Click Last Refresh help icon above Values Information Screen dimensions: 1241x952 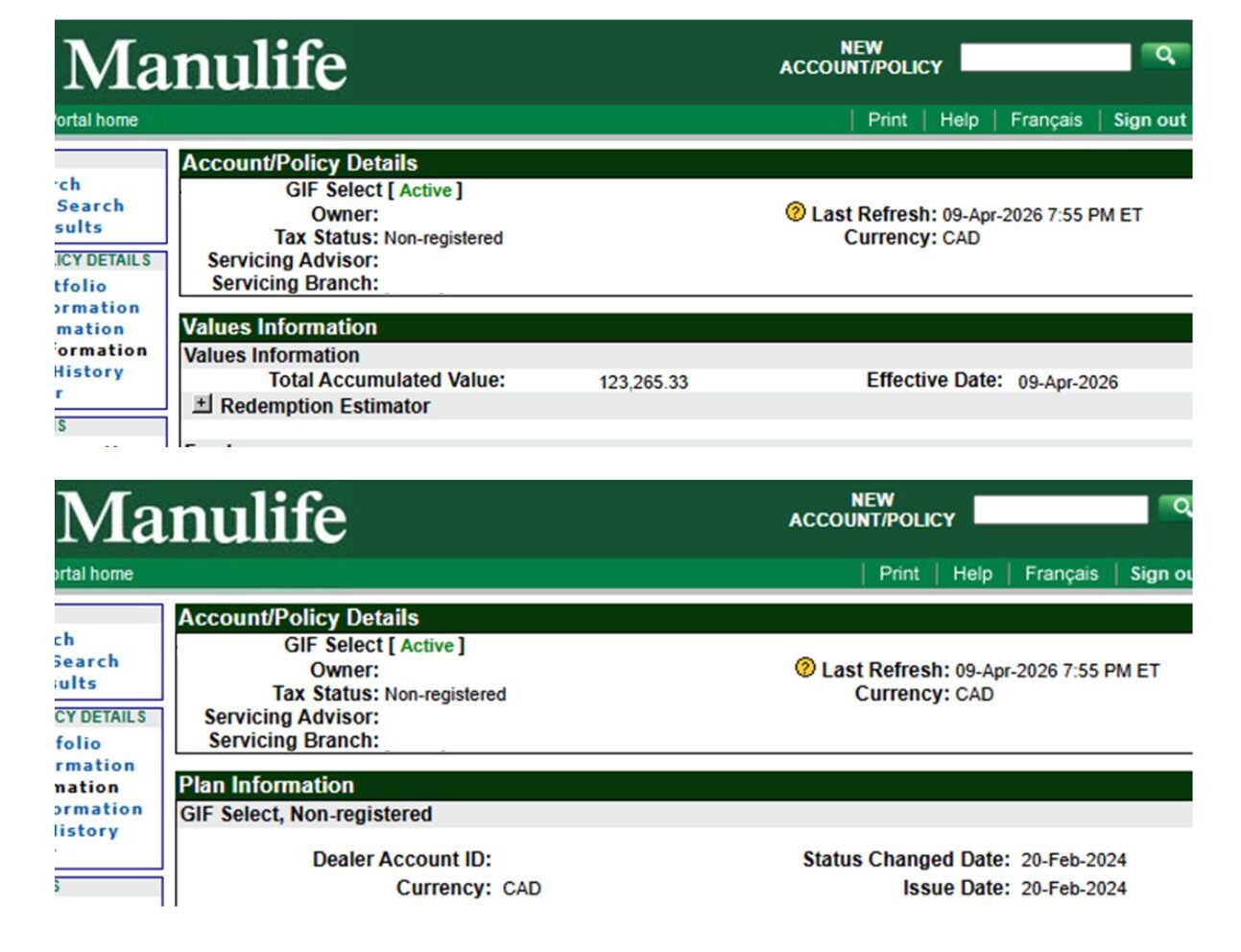795,212
